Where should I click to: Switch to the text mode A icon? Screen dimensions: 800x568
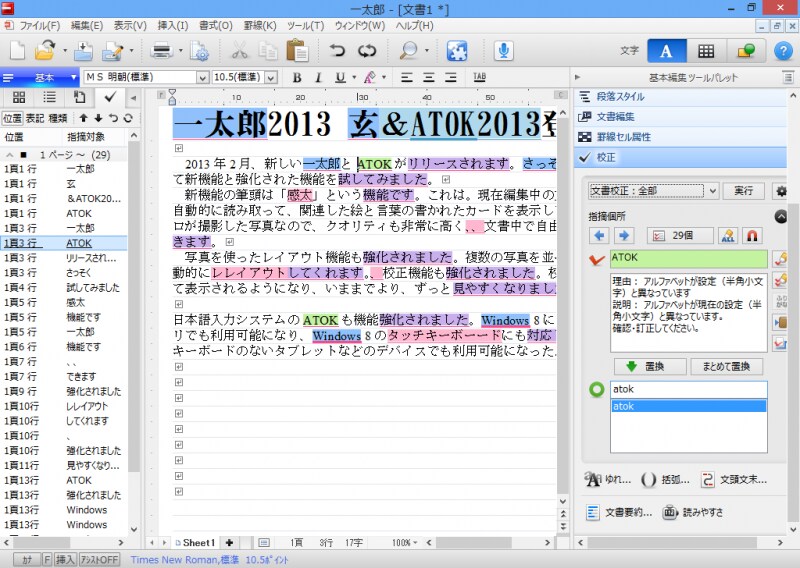pyautogui.click(x=666, y=51)
